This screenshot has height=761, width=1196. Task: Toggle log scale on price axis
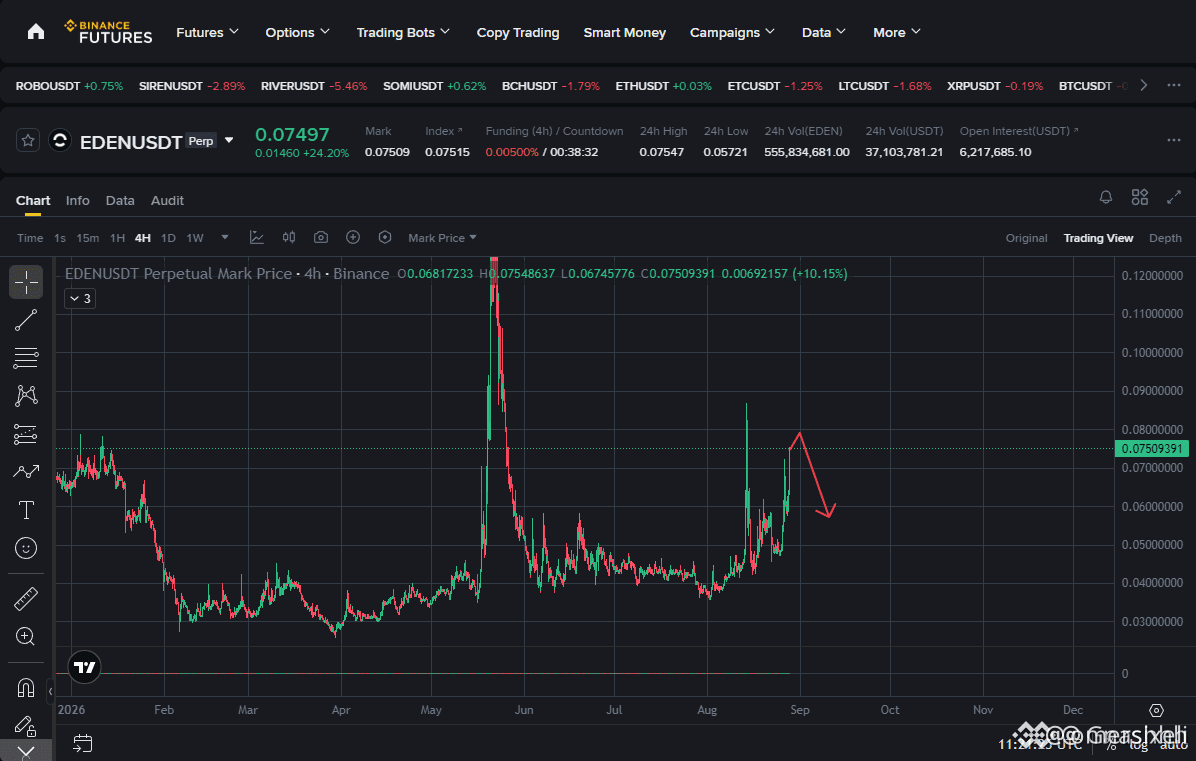click(x=1139, y=745)
